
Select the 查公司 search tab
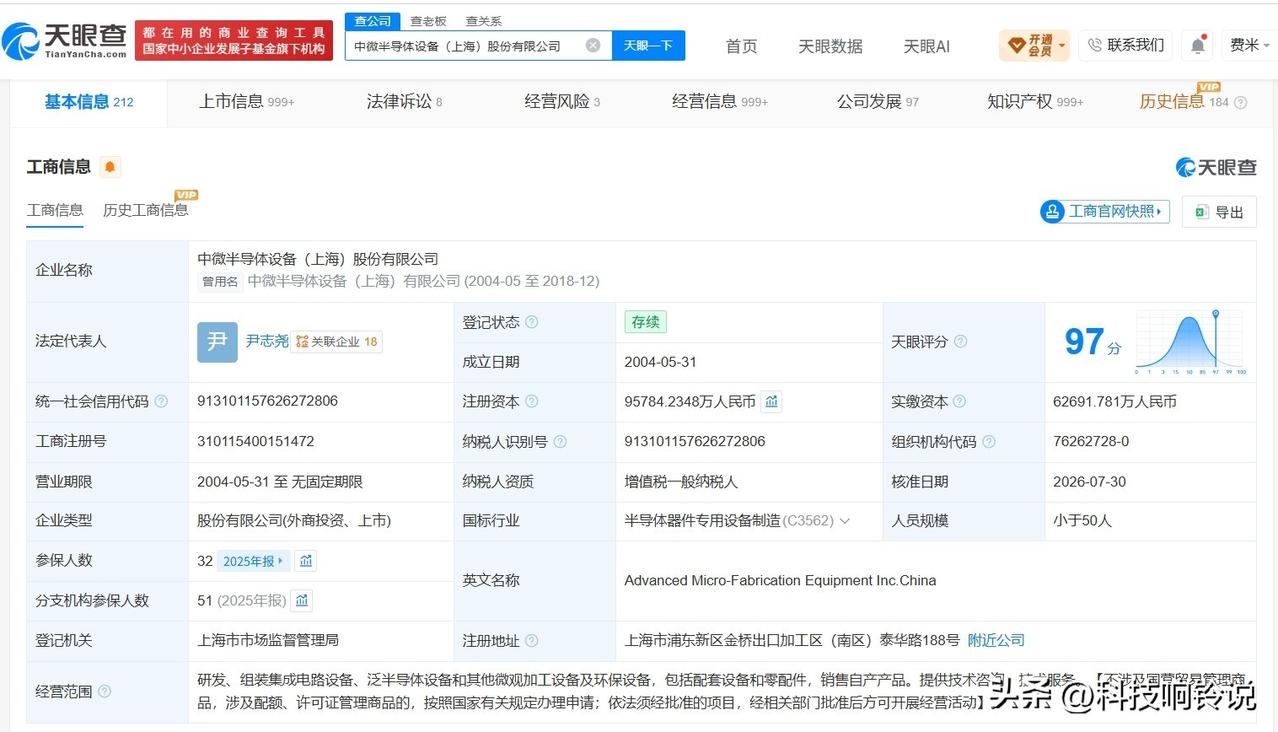(373, 21)
